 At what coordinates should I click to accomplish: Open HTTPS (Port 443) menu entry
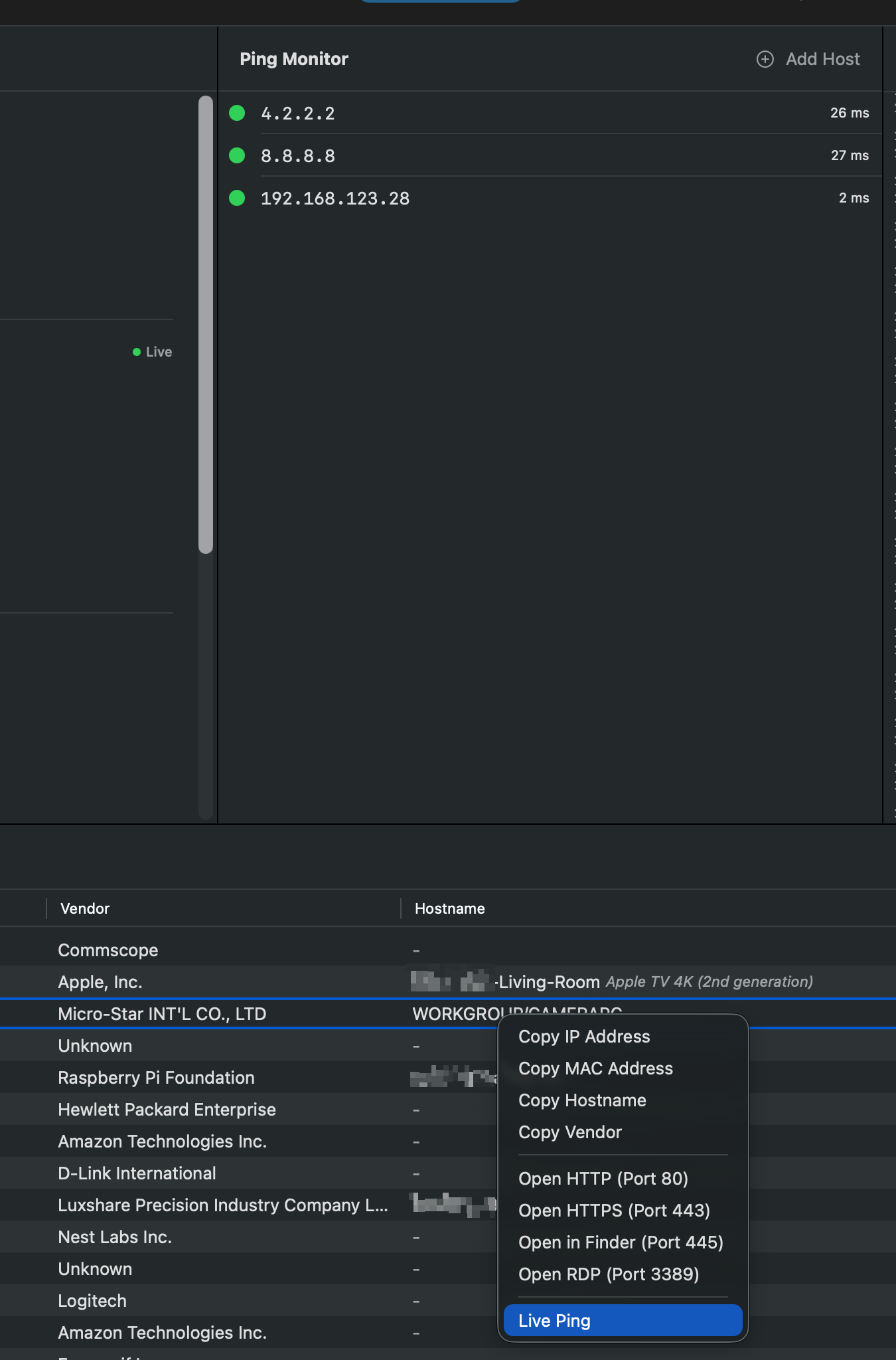pos(614,1211)
